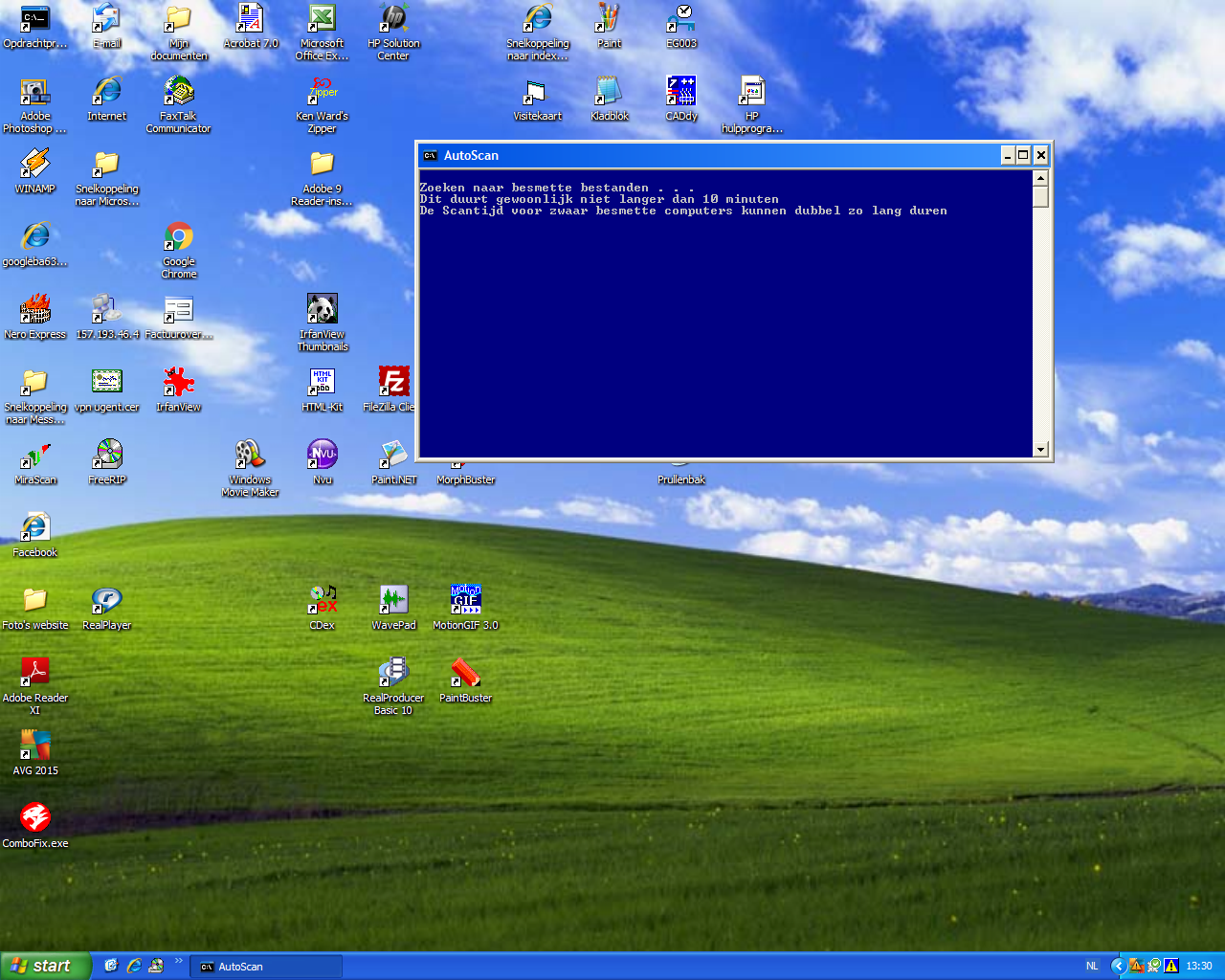Launch the FileZilla Client shortcut
The height and width of the screenshot is (980, 1225).
tap(390, 390)
